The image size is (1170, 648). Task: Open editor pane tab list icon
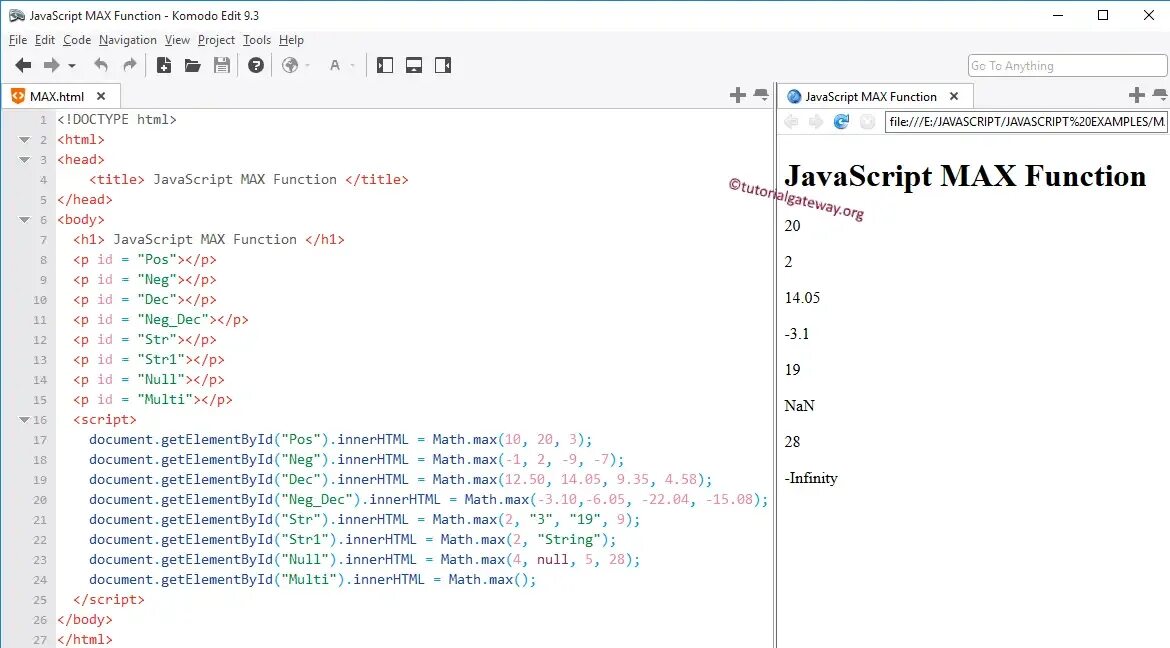point(761,95)
